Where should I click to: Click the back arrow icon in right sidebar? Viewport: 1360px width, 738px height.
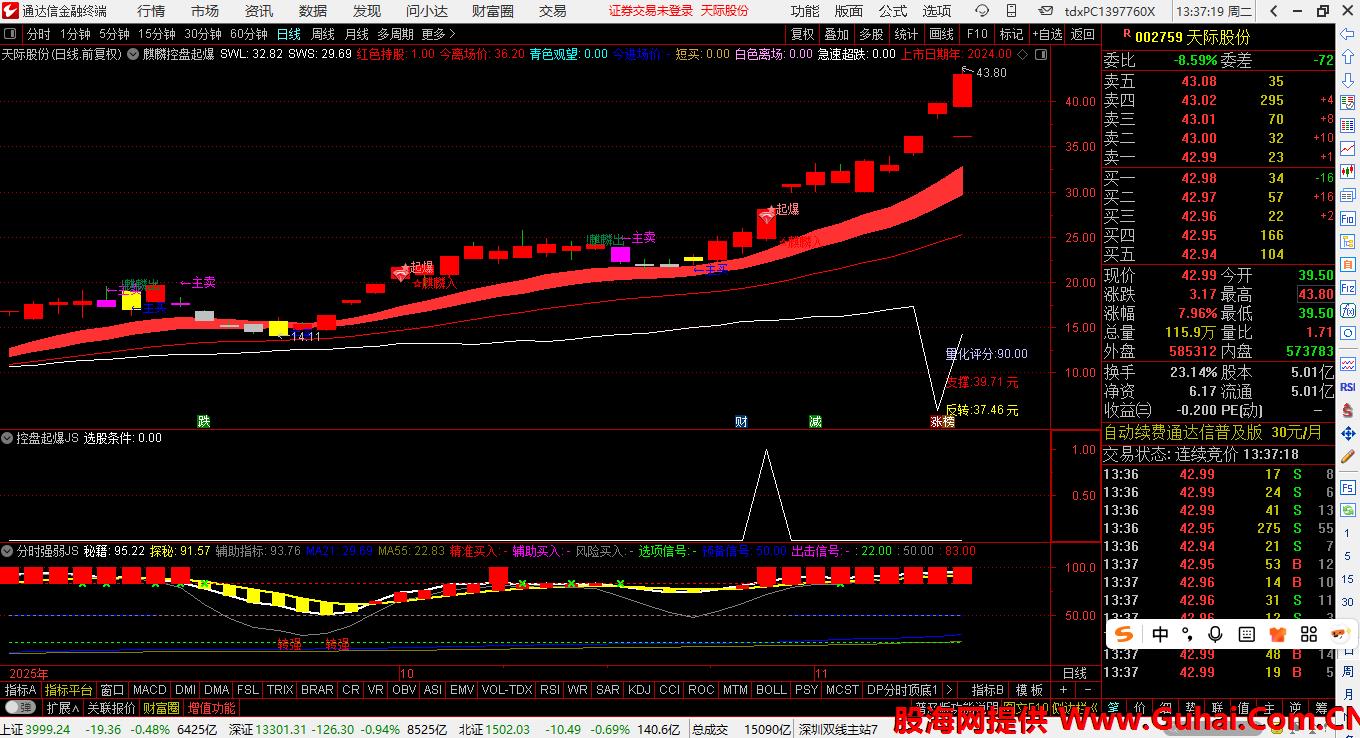pyautogui.click(x=1347, y=35)
